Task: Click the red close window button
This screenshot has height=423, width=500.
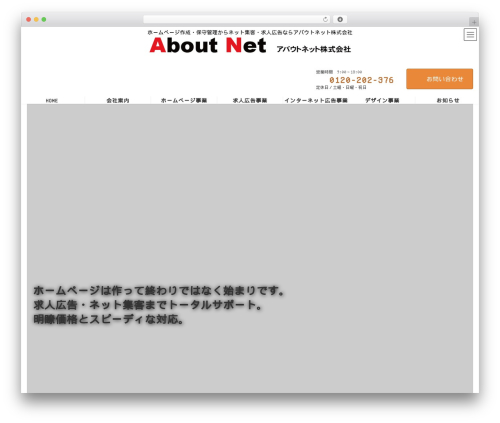Action: [x=29, y=19]
